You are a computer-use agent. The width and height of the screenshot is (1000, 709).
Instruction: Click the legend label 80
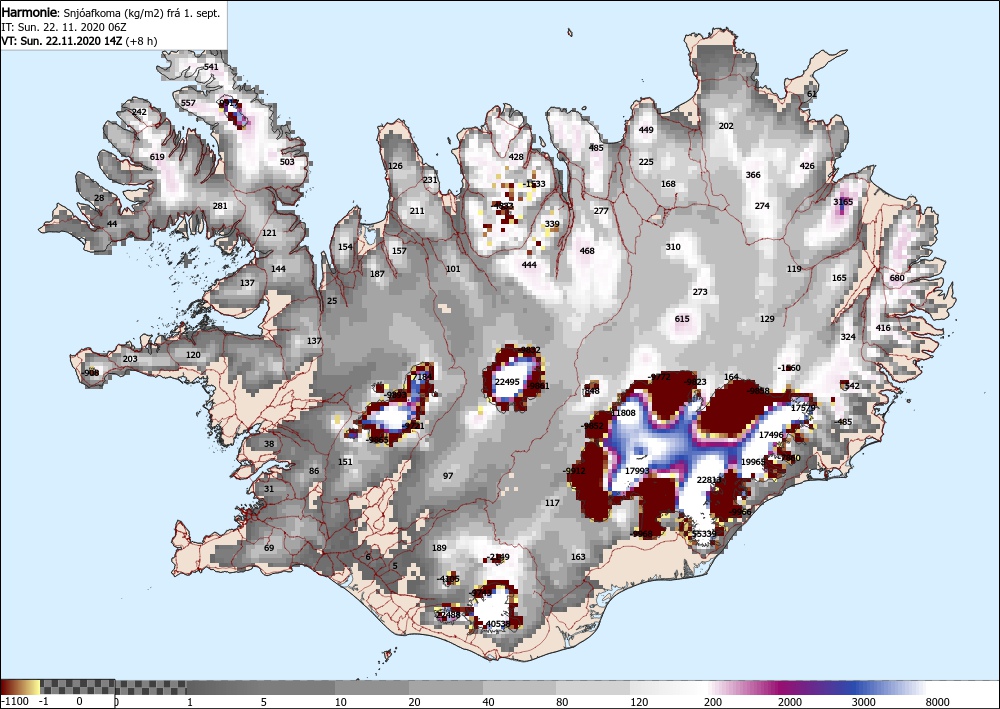pos(564,702)
